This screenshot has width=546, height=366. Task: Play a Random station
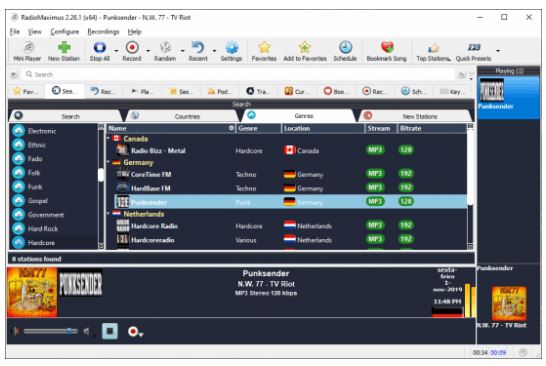tap(165, 51)
